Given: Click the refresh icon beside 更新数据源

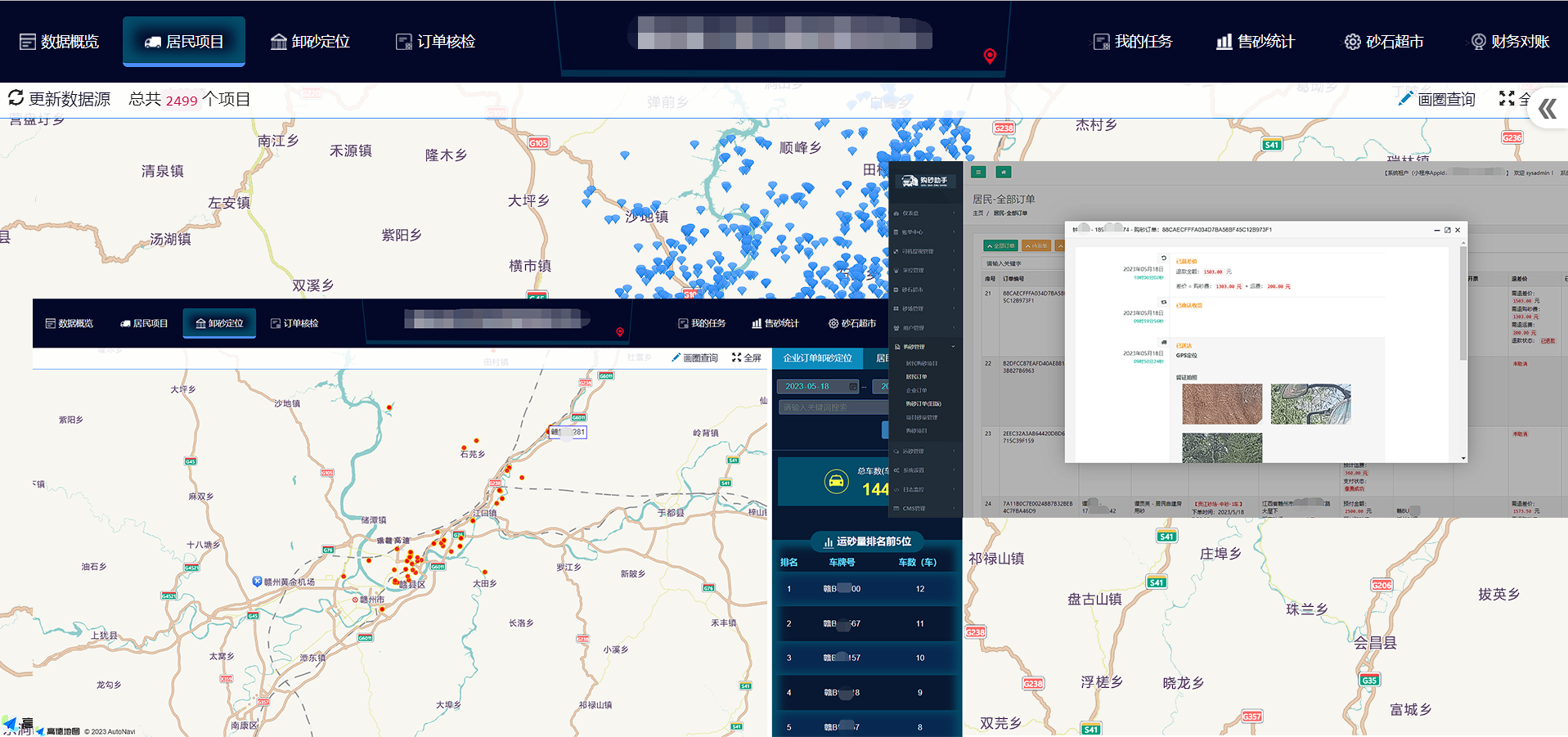Looking at the screenshot, I should click(16, 98).
